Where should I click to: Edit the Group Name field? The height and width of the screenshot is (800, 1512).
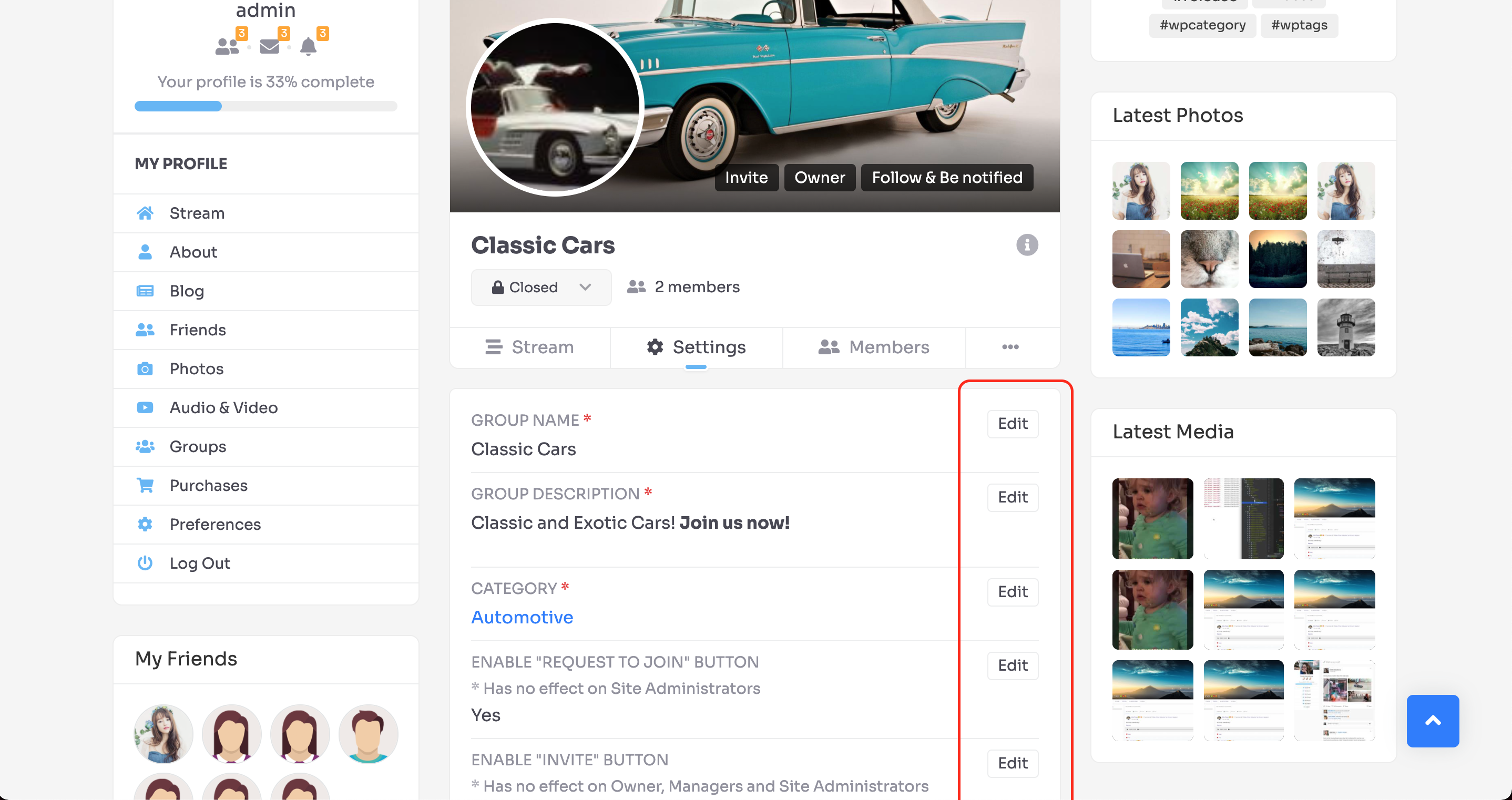click(1013, 424)
